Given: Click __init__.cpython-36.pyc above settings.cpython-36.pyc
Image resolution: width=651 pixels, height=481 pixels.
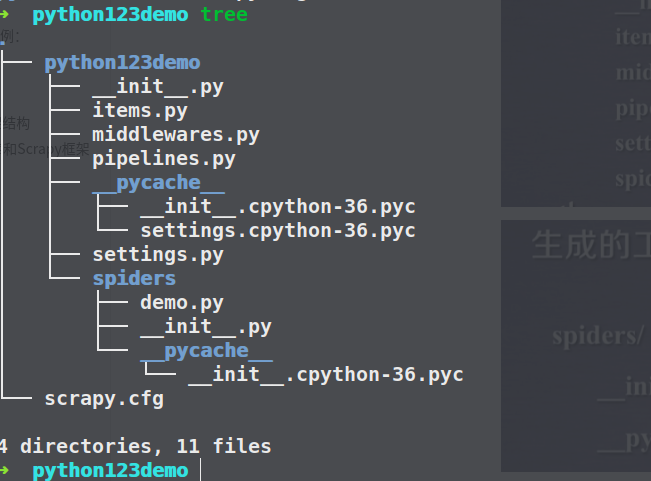Looking at the screenshot, I should tap(278, 207).
